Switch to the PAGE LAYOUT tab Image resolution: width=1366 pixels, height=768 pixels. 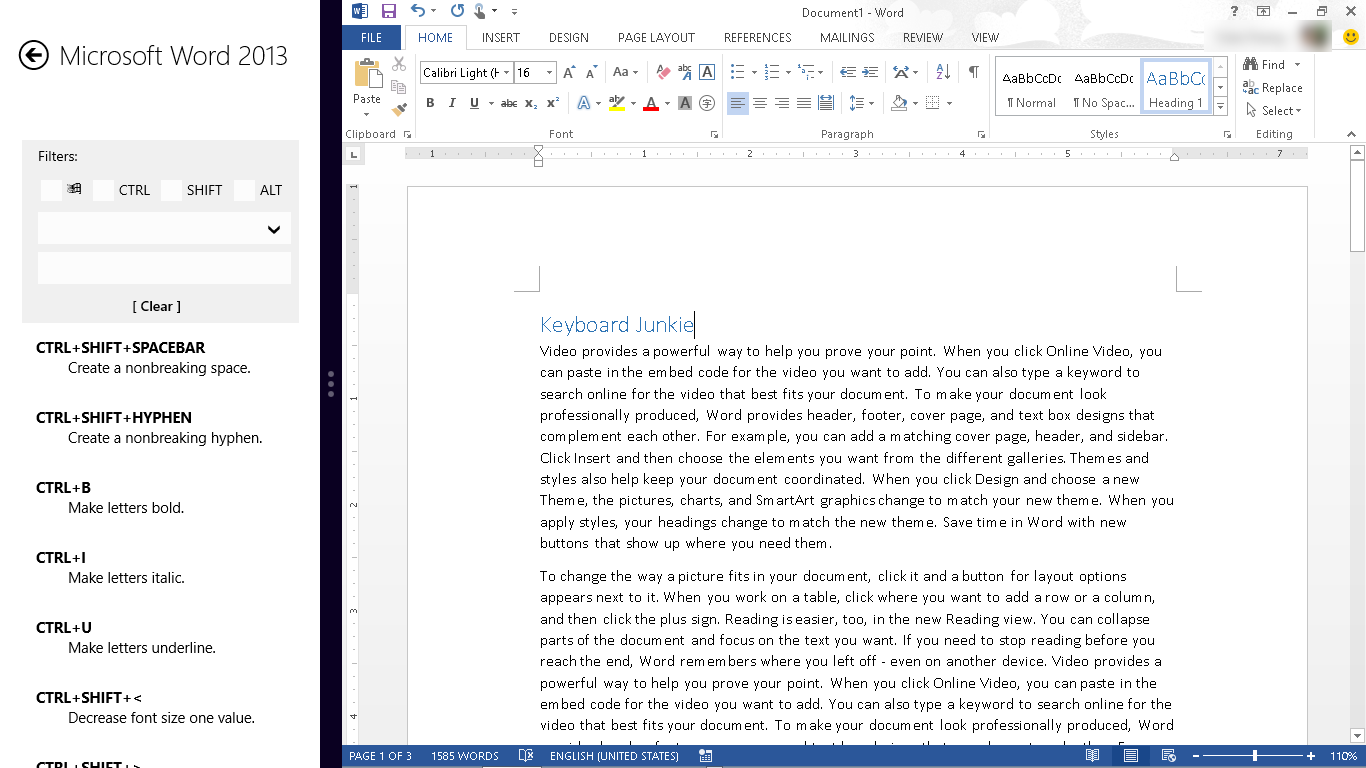(656, 38)
